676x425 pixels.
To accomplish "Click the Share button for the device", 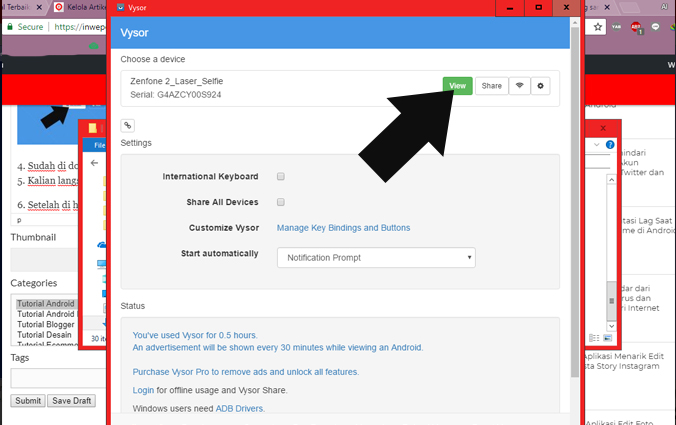I will [491, 86].
